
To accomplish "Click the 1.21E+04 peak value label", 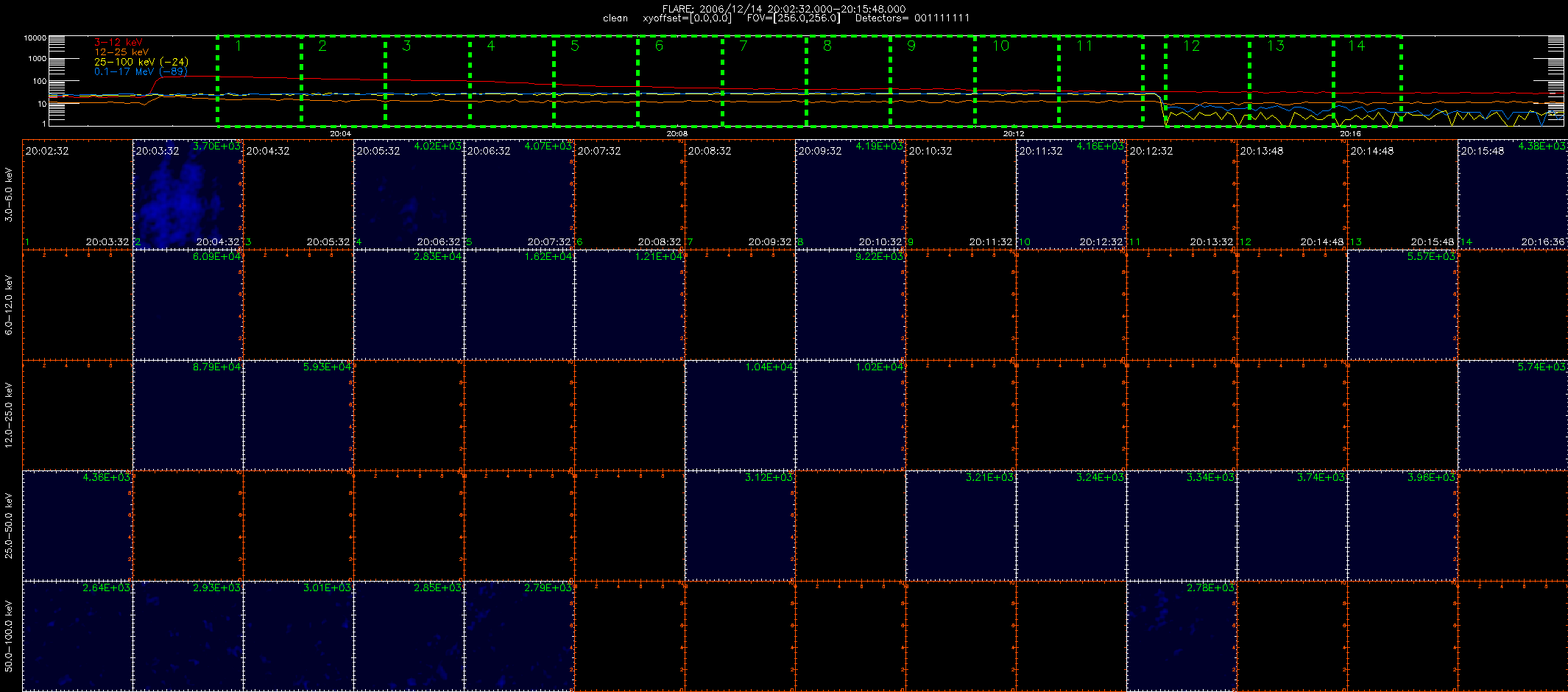I will [x=658, y=257].
